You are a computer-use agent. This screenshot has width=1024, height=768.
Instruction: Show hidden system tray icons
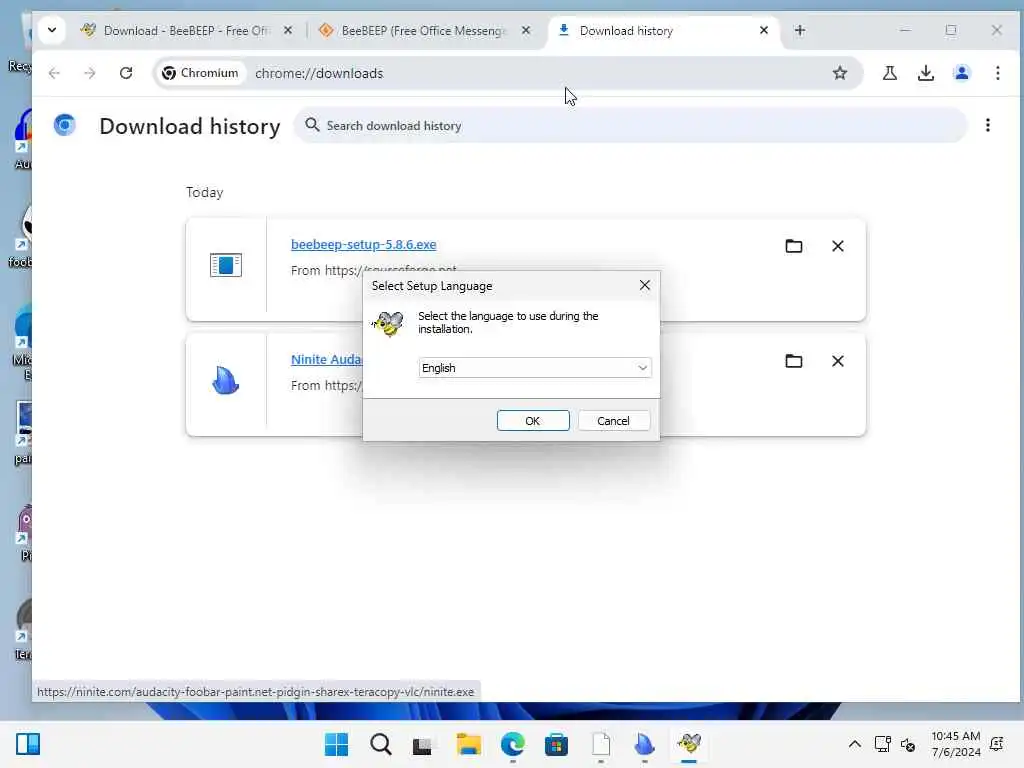coord(854,744)
